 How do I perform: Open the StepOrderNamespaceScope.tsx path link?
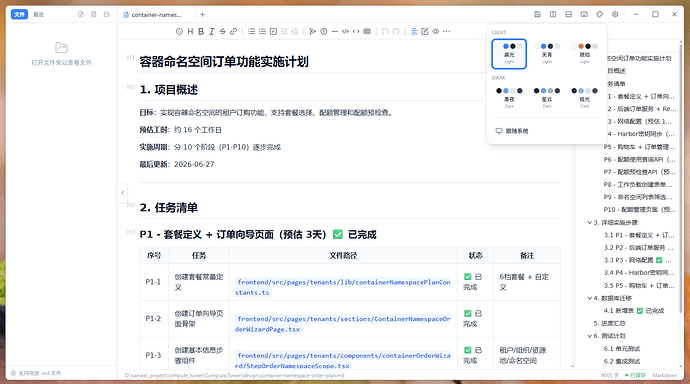point(343,360)
